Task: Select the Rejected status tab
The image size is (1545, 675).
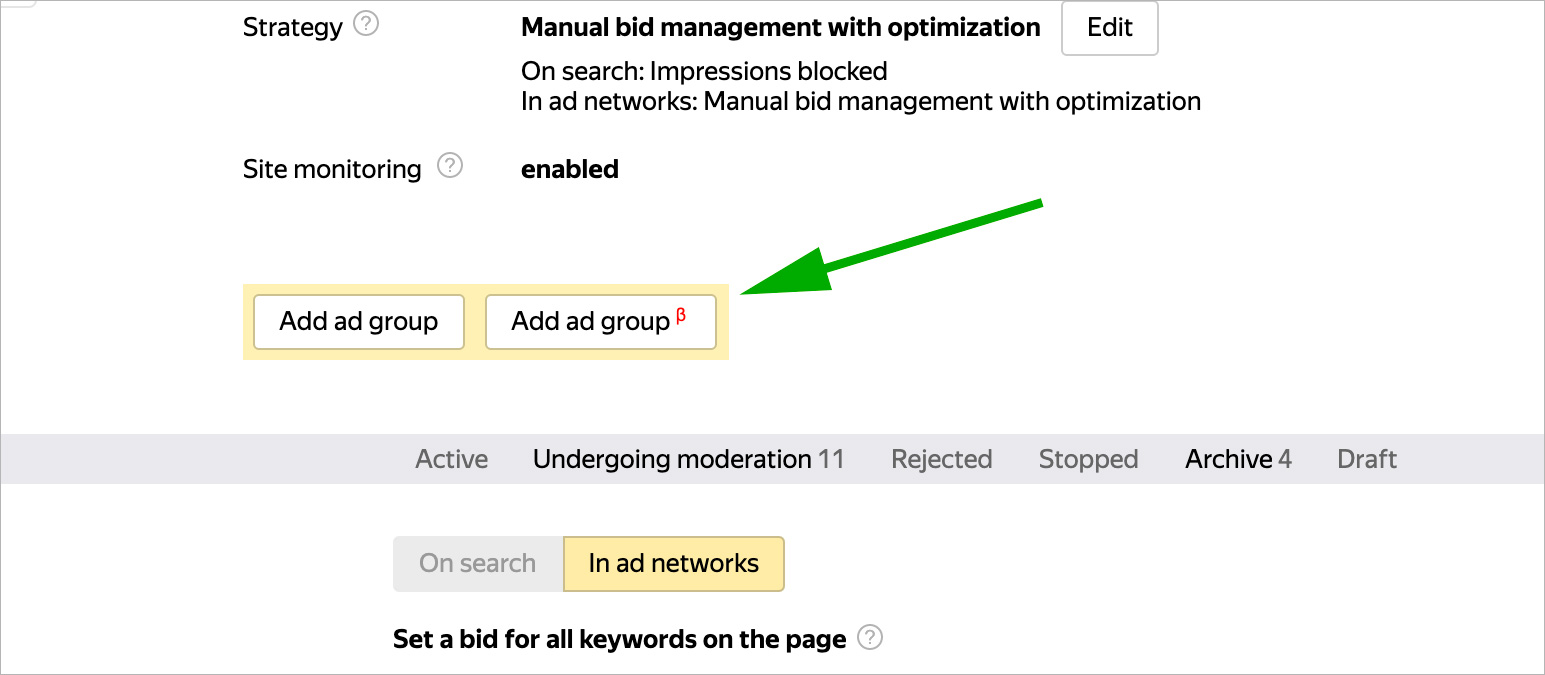Action: 941,459
